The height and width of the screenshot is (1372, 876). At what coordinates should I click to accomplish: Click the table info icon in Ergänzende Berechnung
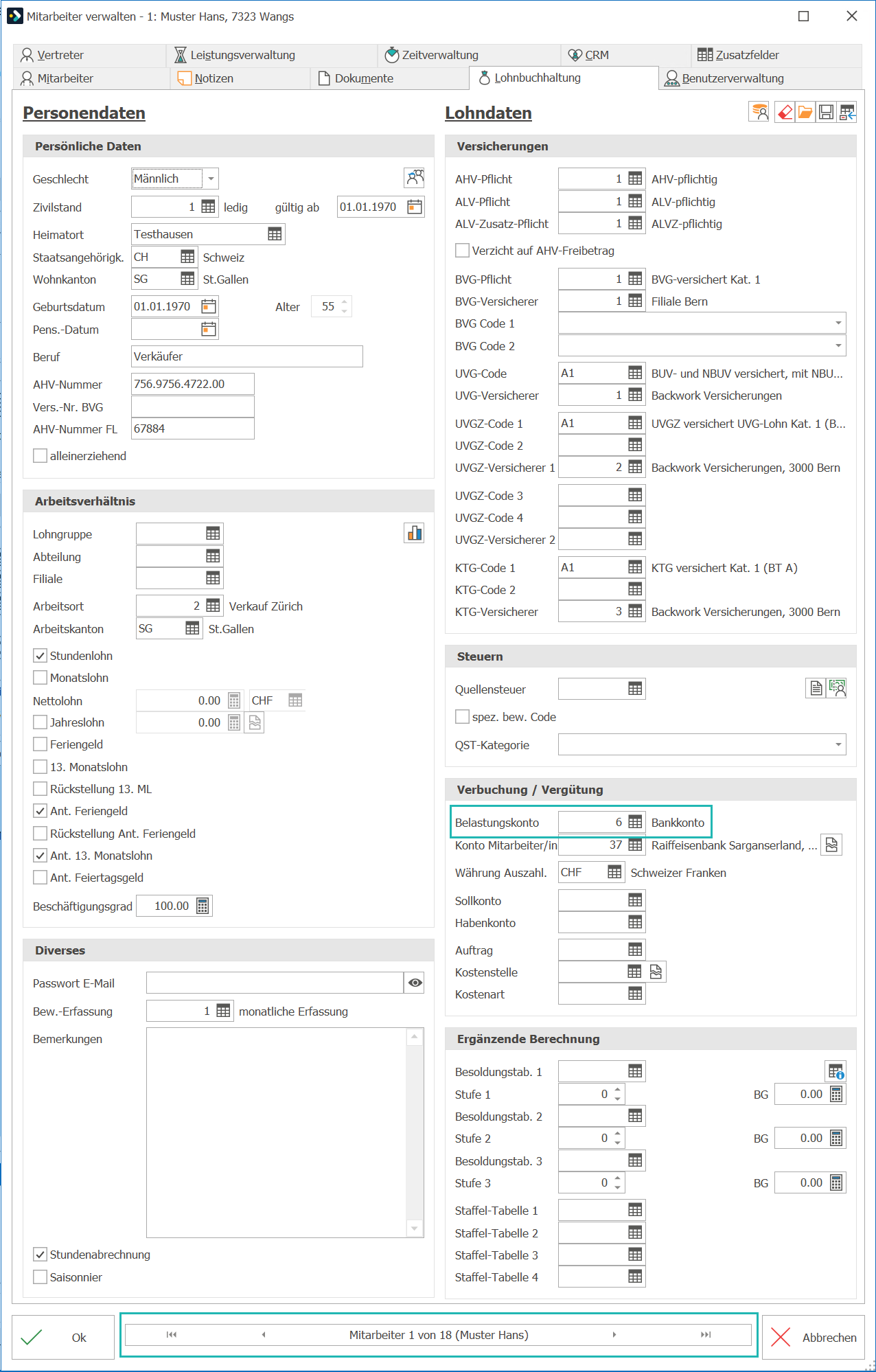point(836,1071)
